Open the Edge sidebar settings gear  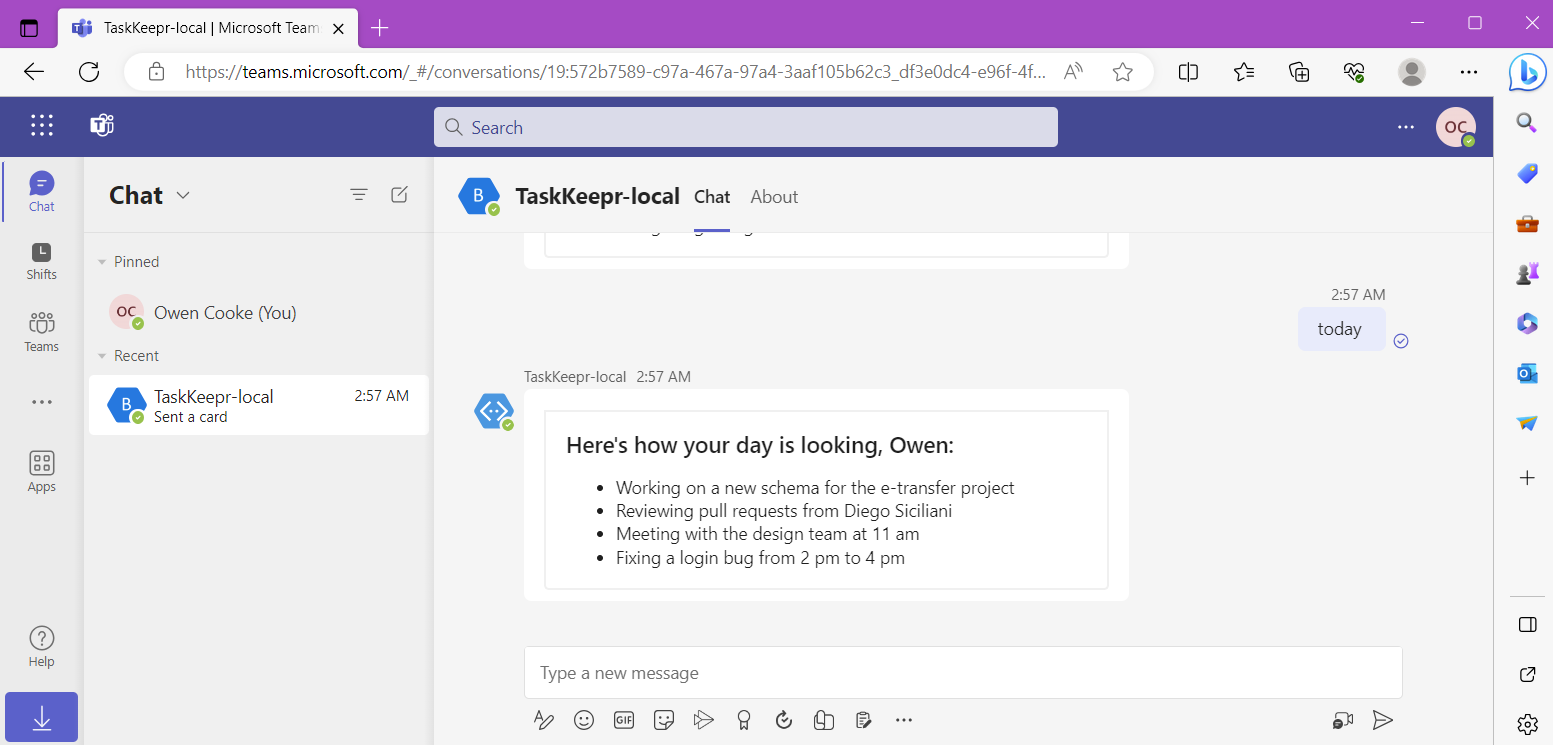click(x=1527, y=724)
